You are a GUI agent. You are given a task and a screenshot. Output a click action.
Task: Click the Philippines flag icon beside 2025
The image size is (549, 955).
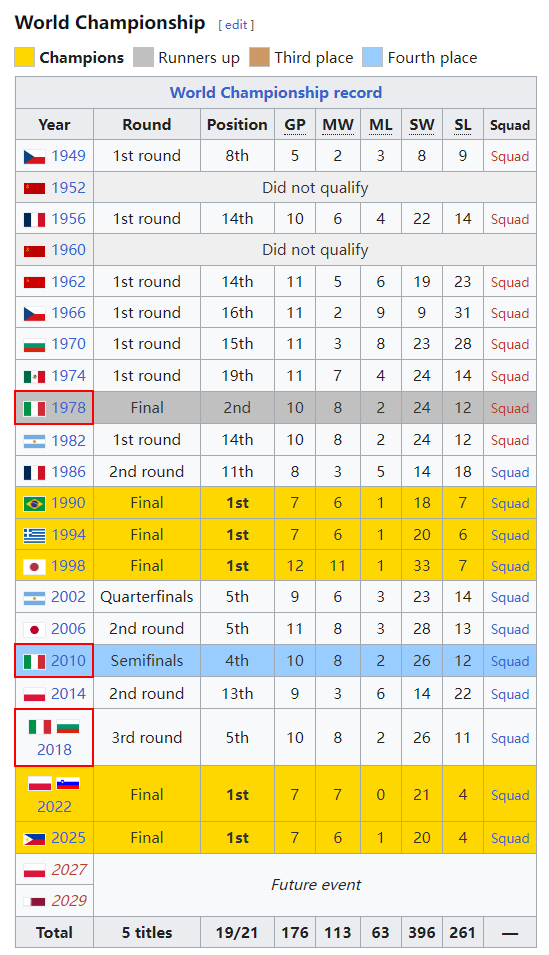click(34, 839)
